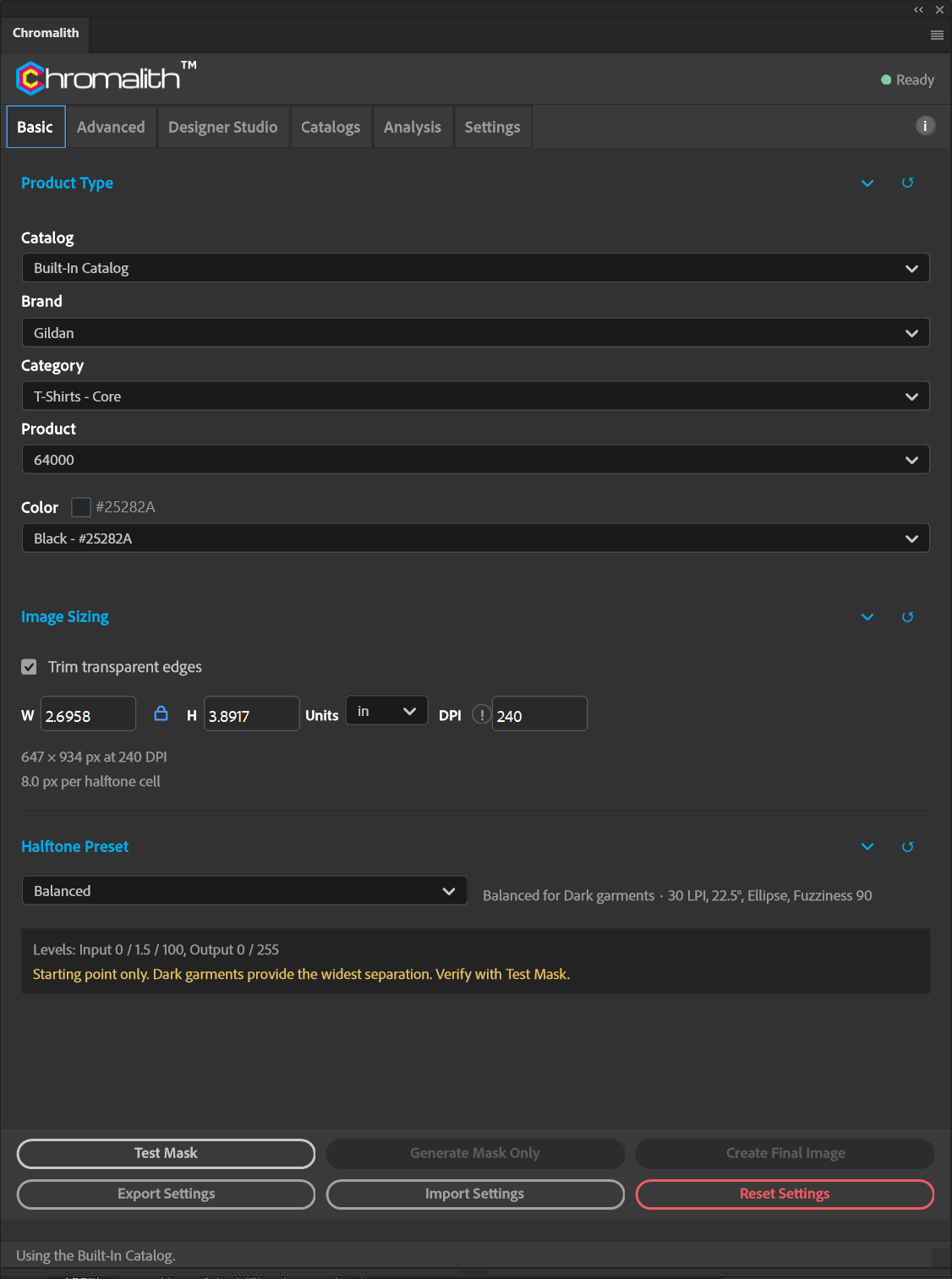Open the Brand dropdown showing Gildan
The height and width of the screenshot is (1279, 952).
tap(476, 333)
